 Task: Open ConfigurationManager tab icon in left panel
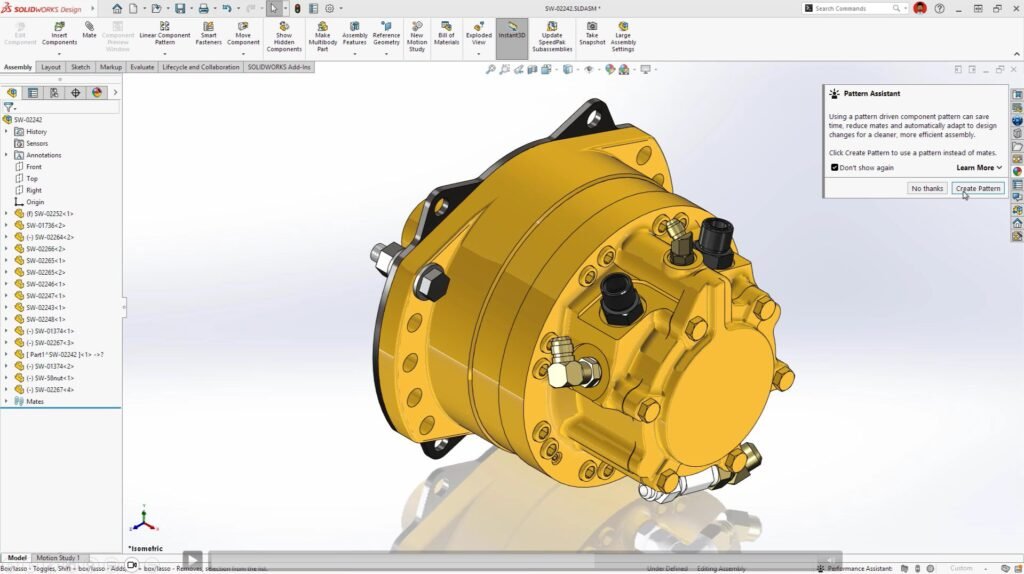[x=54, y=93]
